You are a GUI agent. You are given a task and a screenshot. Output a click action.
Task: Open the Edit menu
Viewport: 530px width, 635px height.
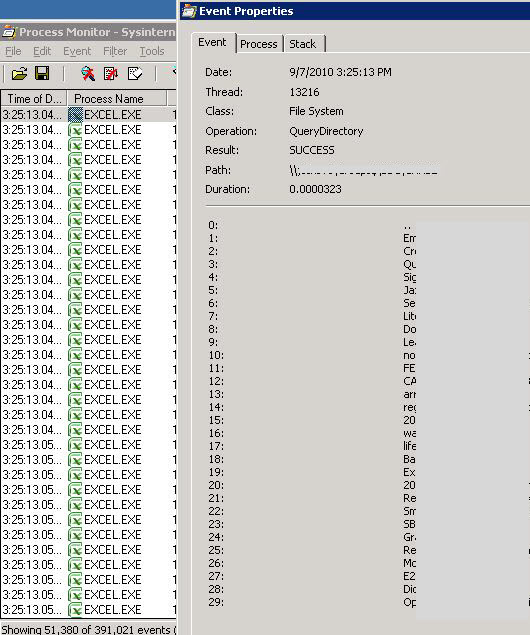pyautogui.click(x=42, y=51)
